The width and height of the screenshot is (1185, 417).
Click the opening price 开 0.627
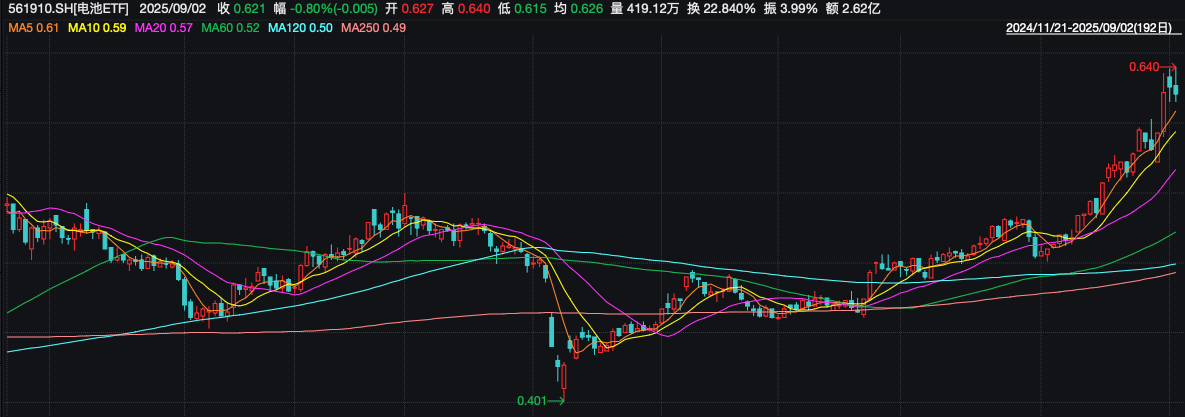(x=412, y=9)
